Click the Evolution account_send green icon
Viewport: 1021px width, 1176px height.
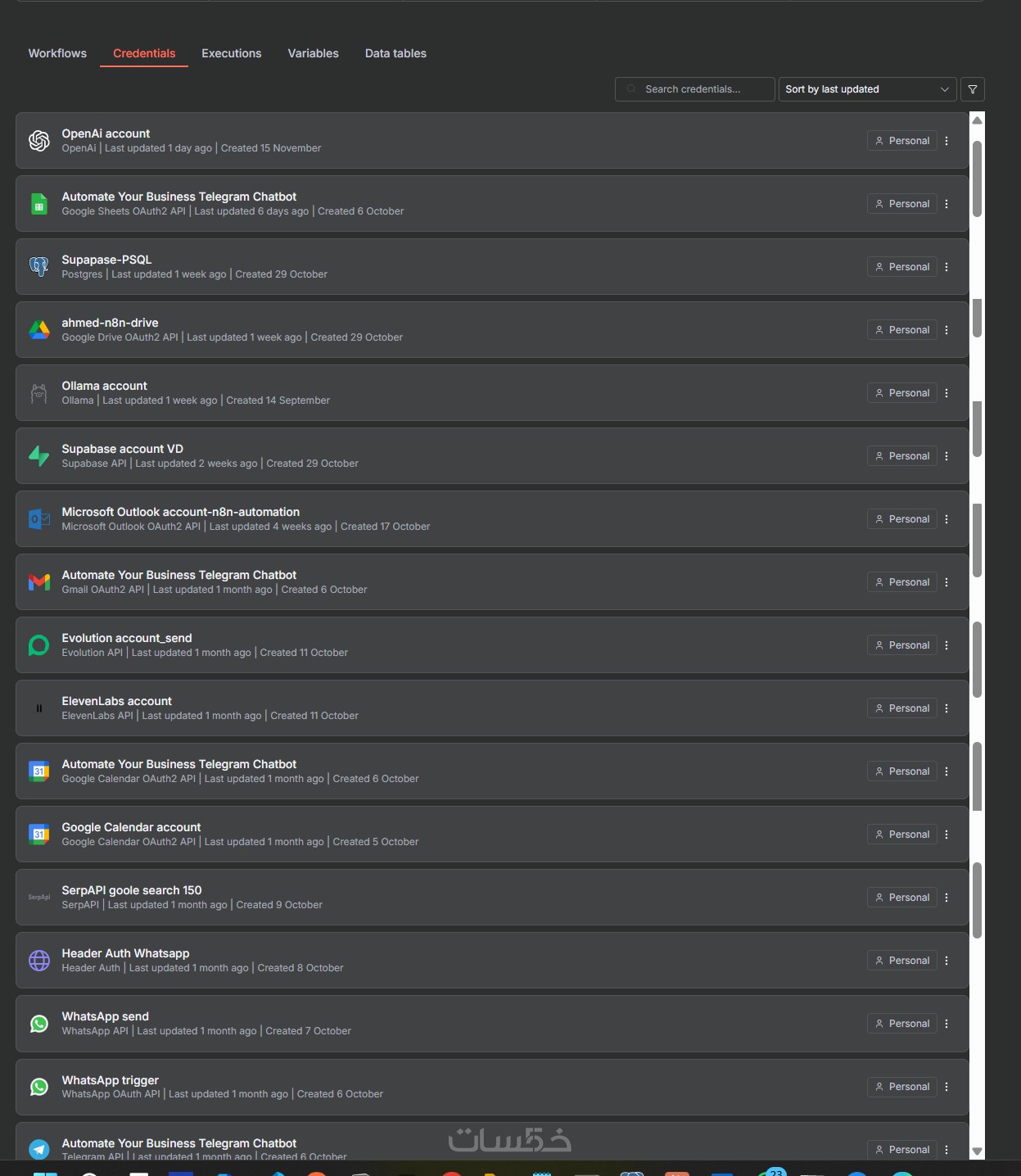pos(39,645)
